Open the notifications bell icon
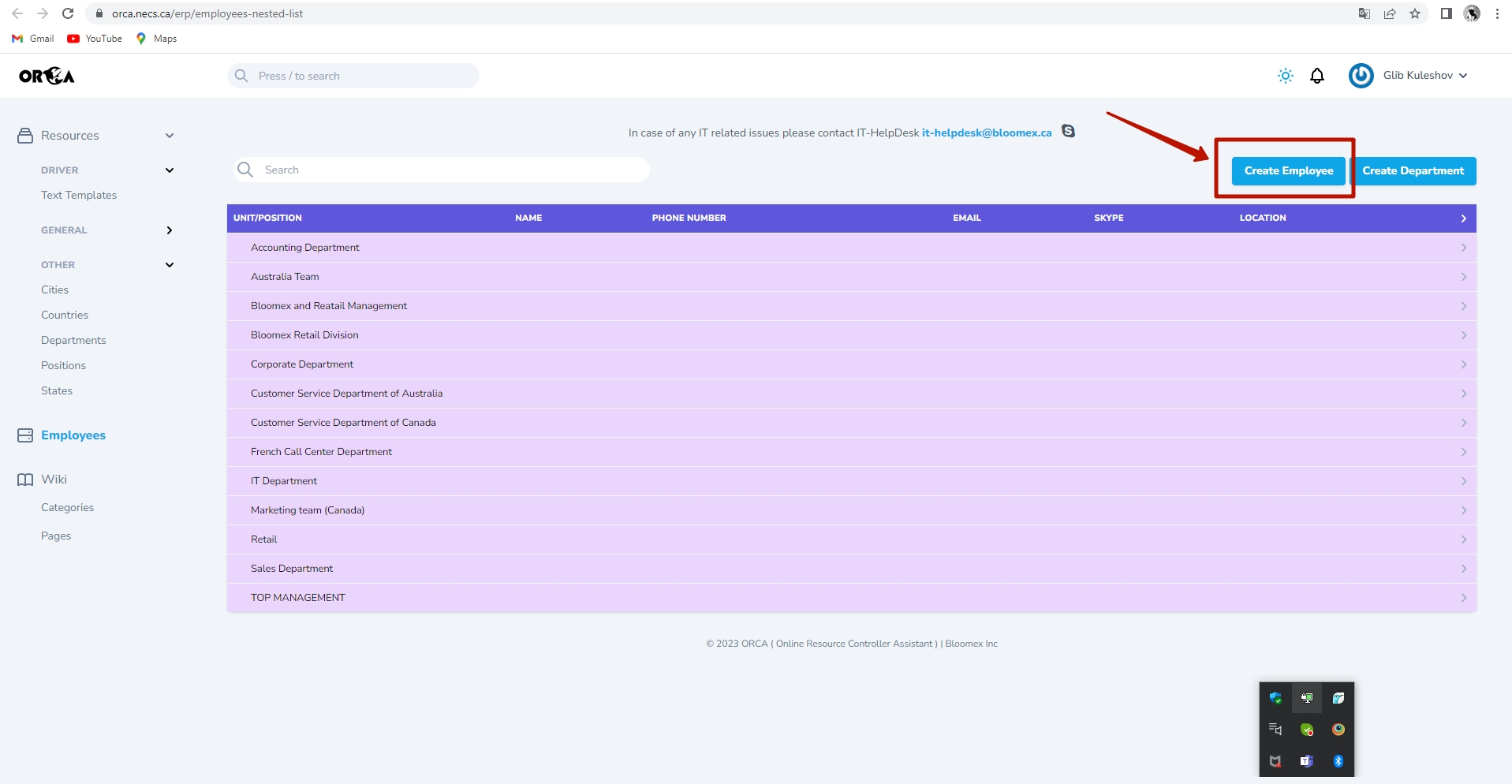This screenshot has width=1512, height=784. pyautogui.click(x=1317, y=76)
